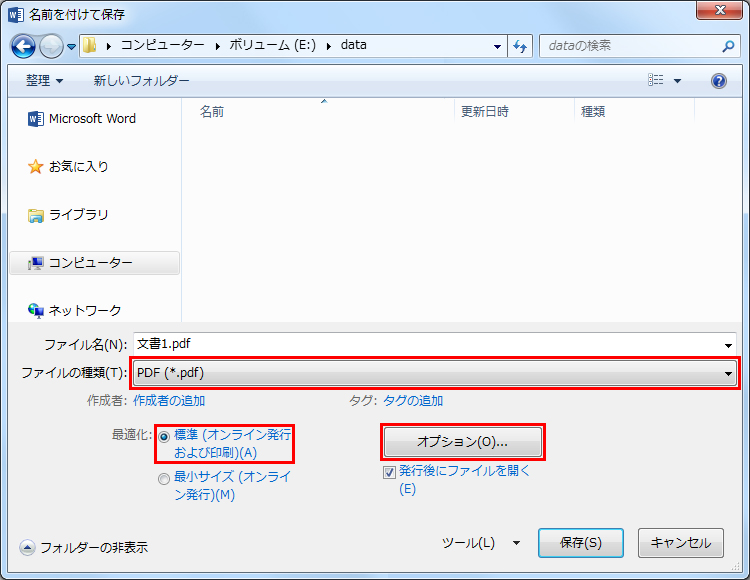This screenshot has height=580, width=750.
Task: Select 最小サイズ (オンライン発行) radio button
Action: click(164, 479)
